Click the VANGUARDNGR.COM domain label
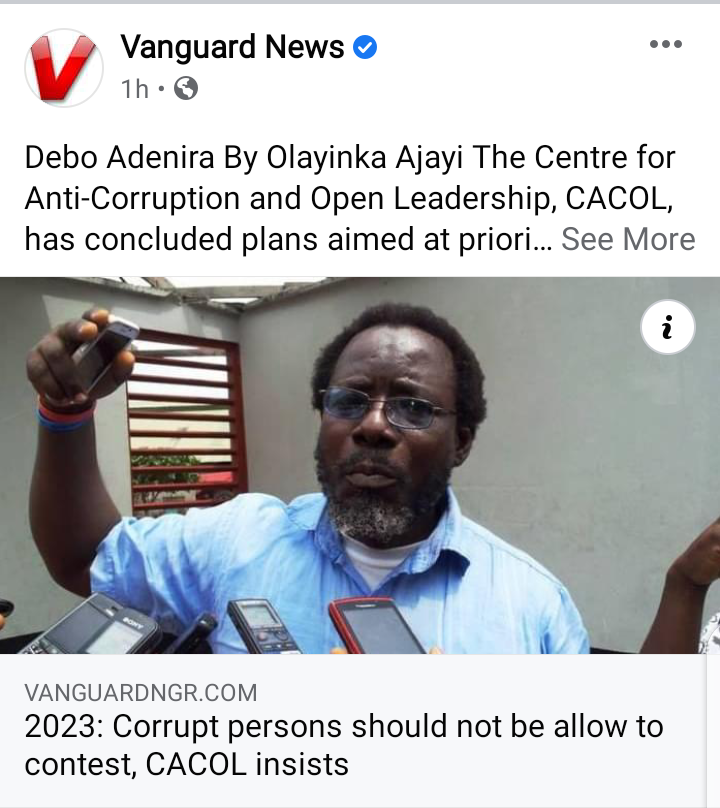This screenshot has height=808, width=720. pyautogui.click(x=141, y=693)
